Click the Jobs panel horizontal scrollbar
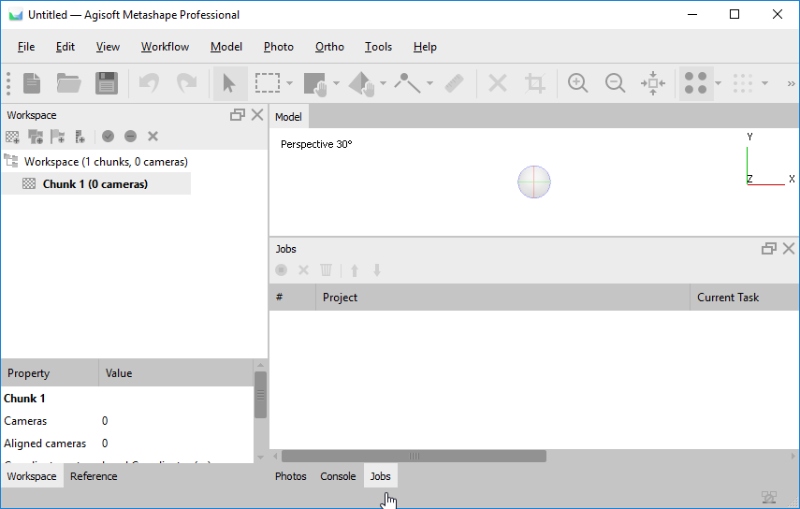The height and width of the screenshot is (509, 800). (410, 456)
